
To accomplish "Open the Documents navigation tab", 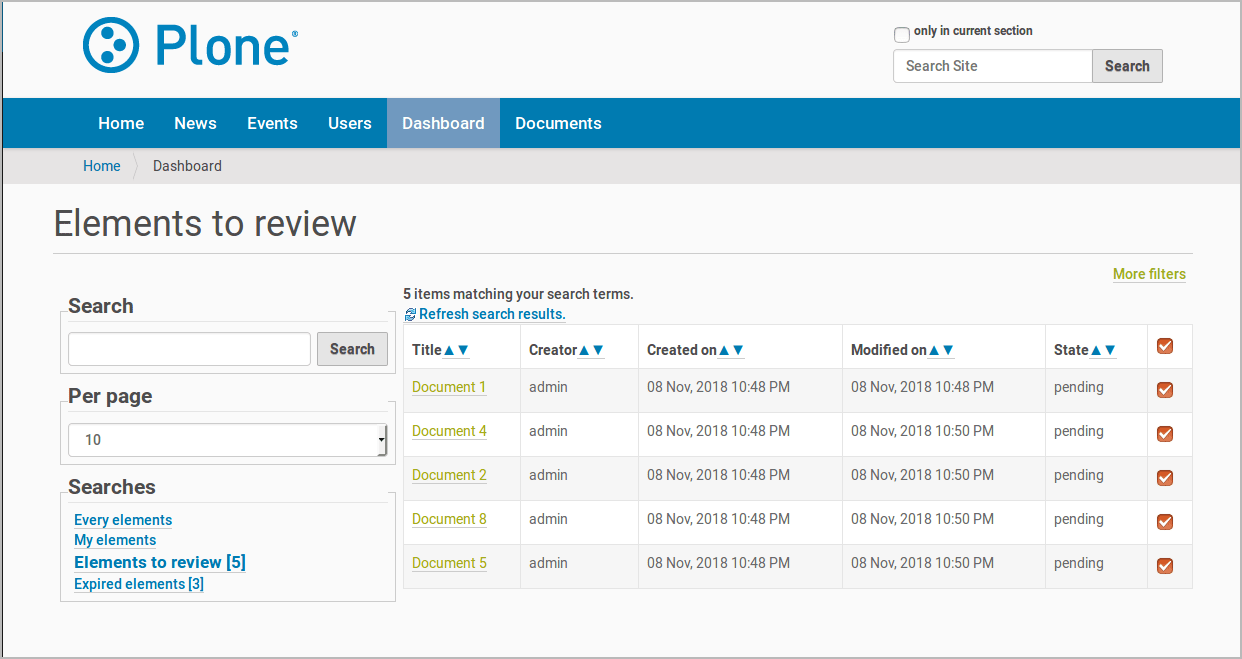I will 558,123.
